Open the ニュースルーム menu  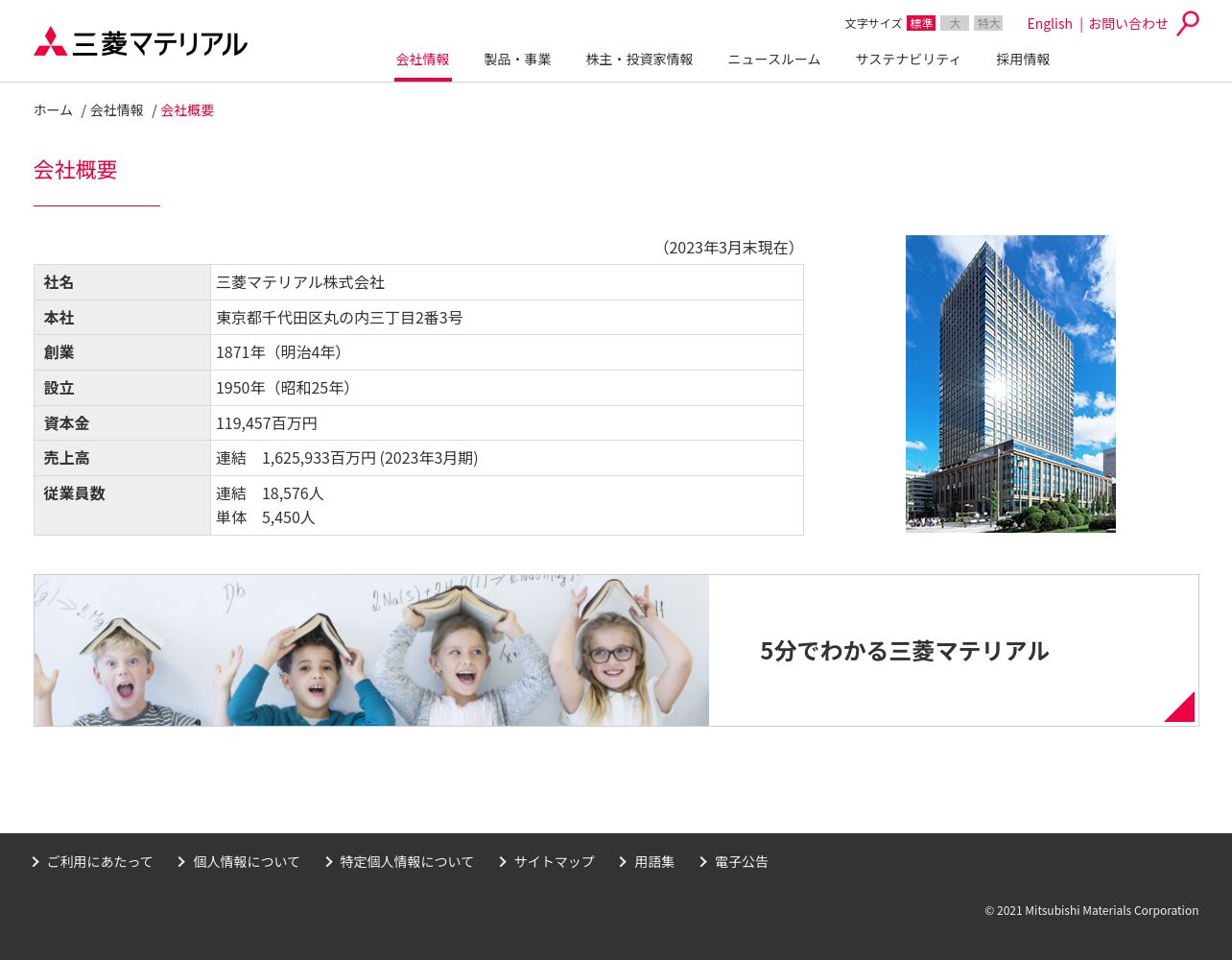tap(774, 60)
